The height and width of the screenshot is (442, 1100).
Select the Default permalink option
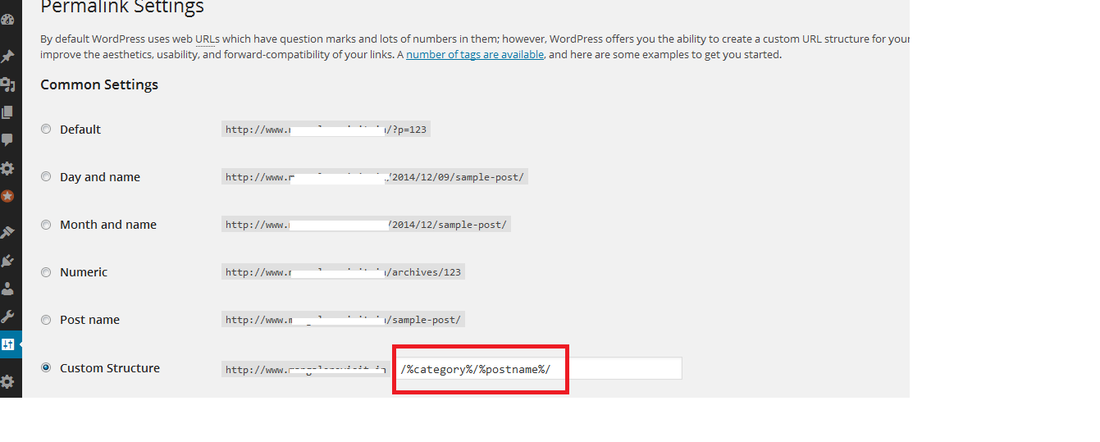tap(46, 129)
